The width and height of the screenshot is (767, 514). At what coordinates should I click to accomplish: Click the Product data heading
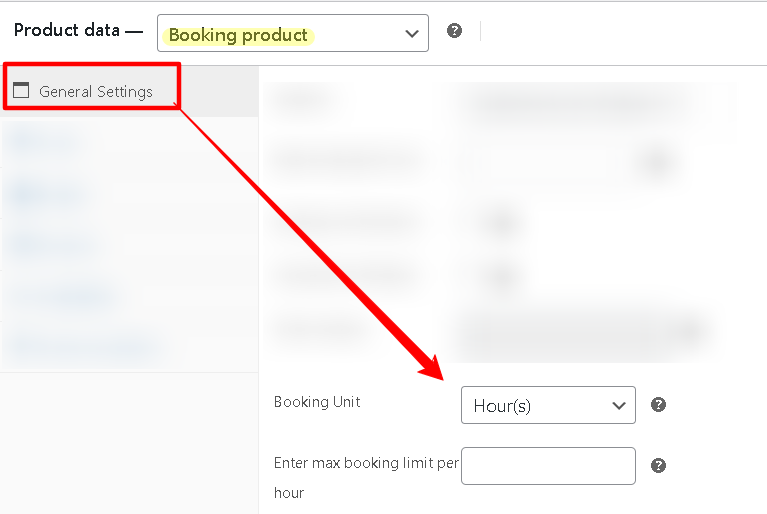click(x=67, y=30)
